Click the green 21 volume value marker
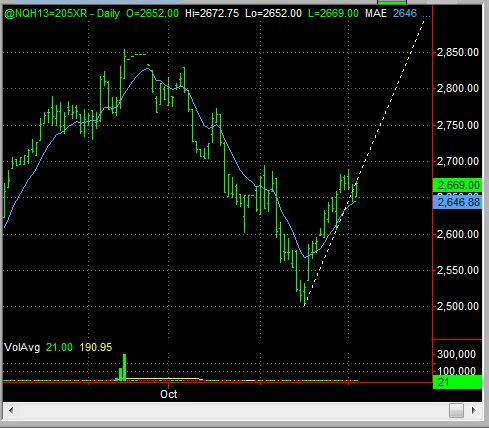The width and height of the screenshot is (489, 428). click(457, 382)
